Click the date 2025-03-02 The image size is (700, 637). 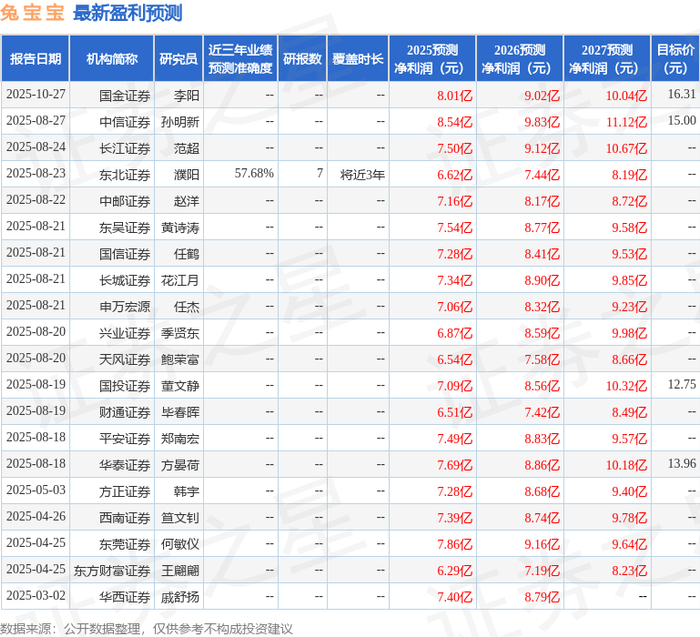[x=36, y=595]
